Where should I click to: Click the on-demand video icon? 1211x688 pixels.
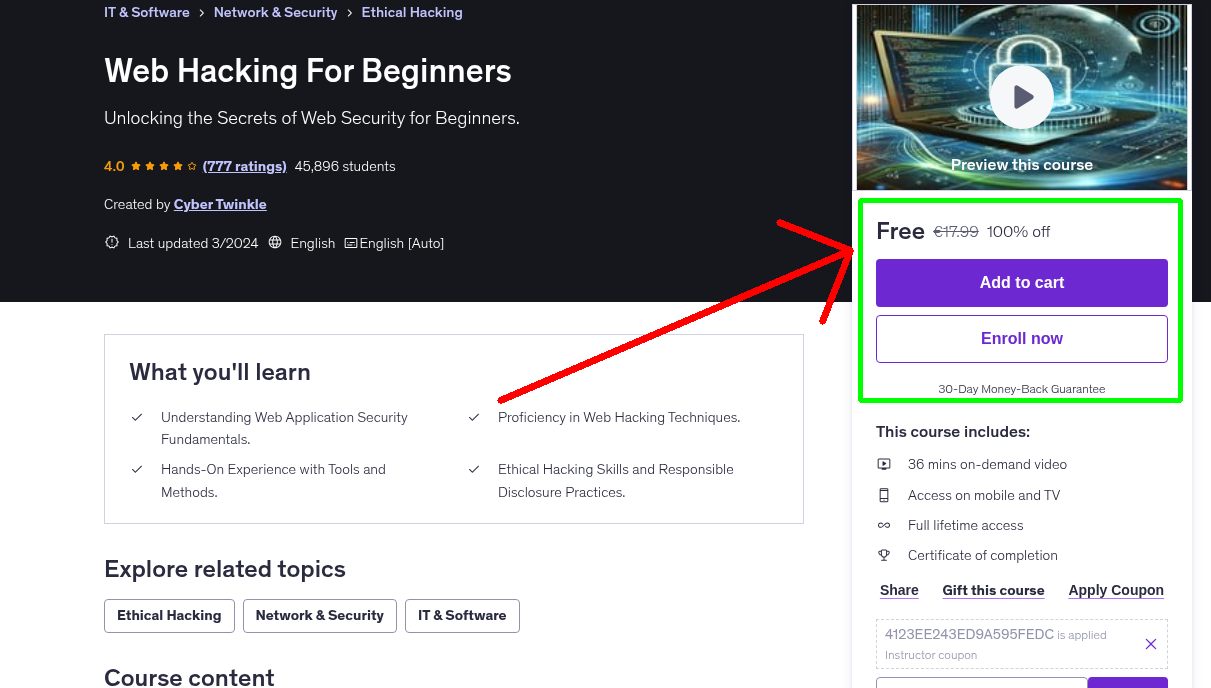coord(884,464)
